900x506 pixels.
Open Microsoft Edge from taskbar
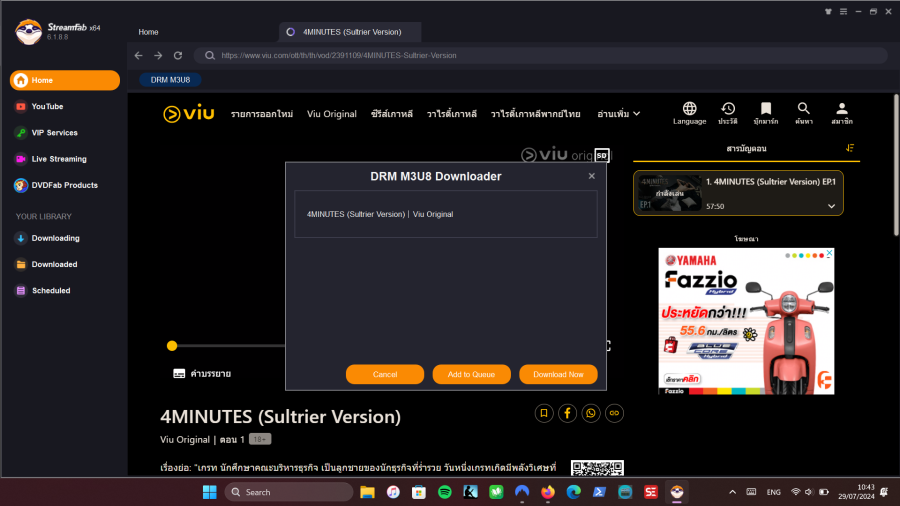coord(574,492)
